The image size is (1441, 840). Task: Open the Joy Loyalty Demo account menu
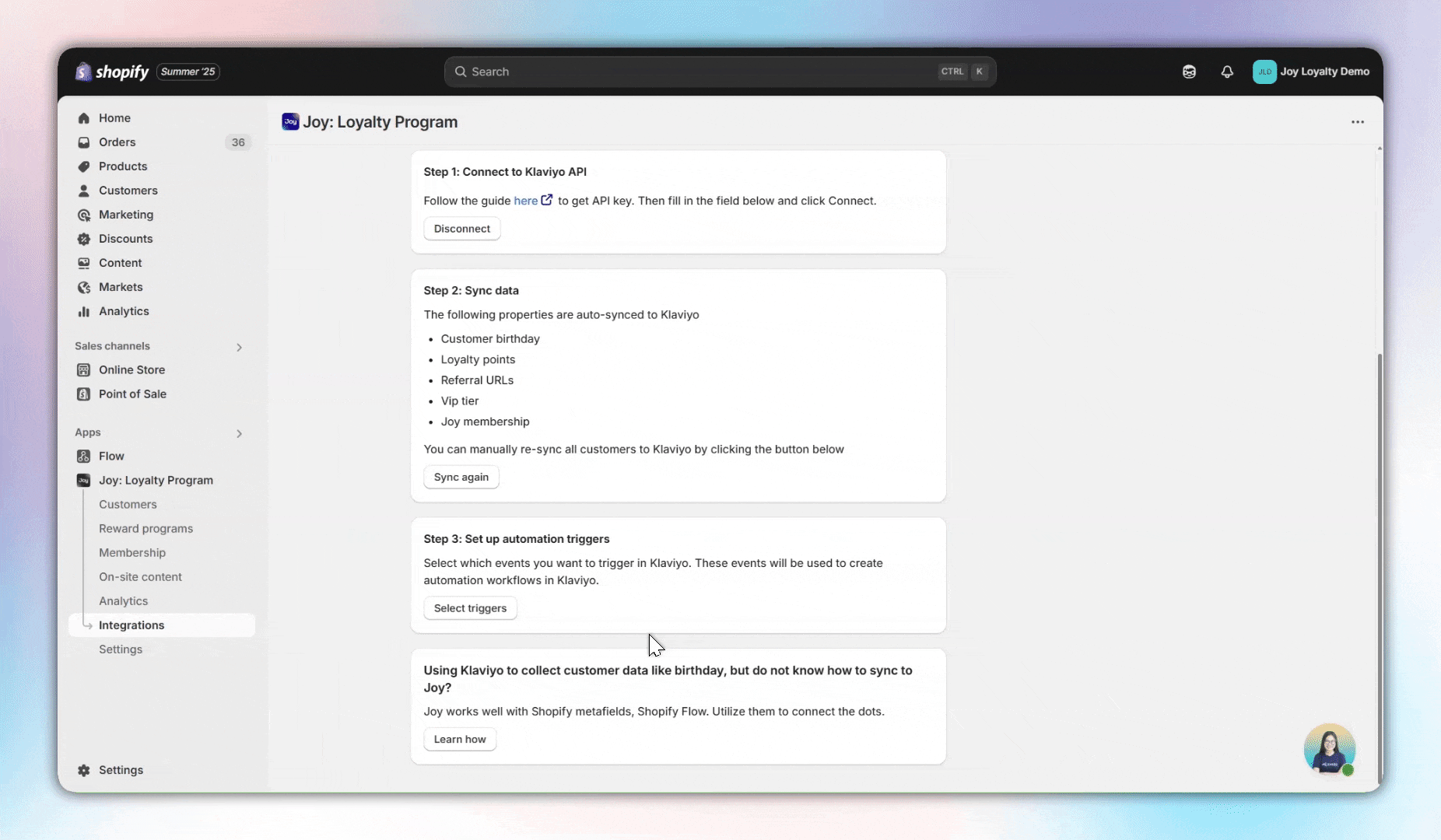pos(1311,72)
